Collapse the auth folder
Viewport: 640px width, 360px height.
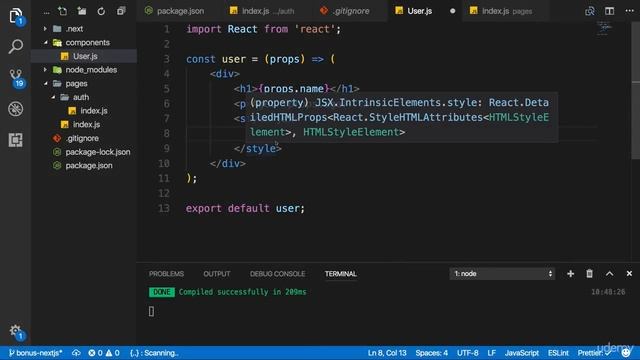[x=81, y=97]
